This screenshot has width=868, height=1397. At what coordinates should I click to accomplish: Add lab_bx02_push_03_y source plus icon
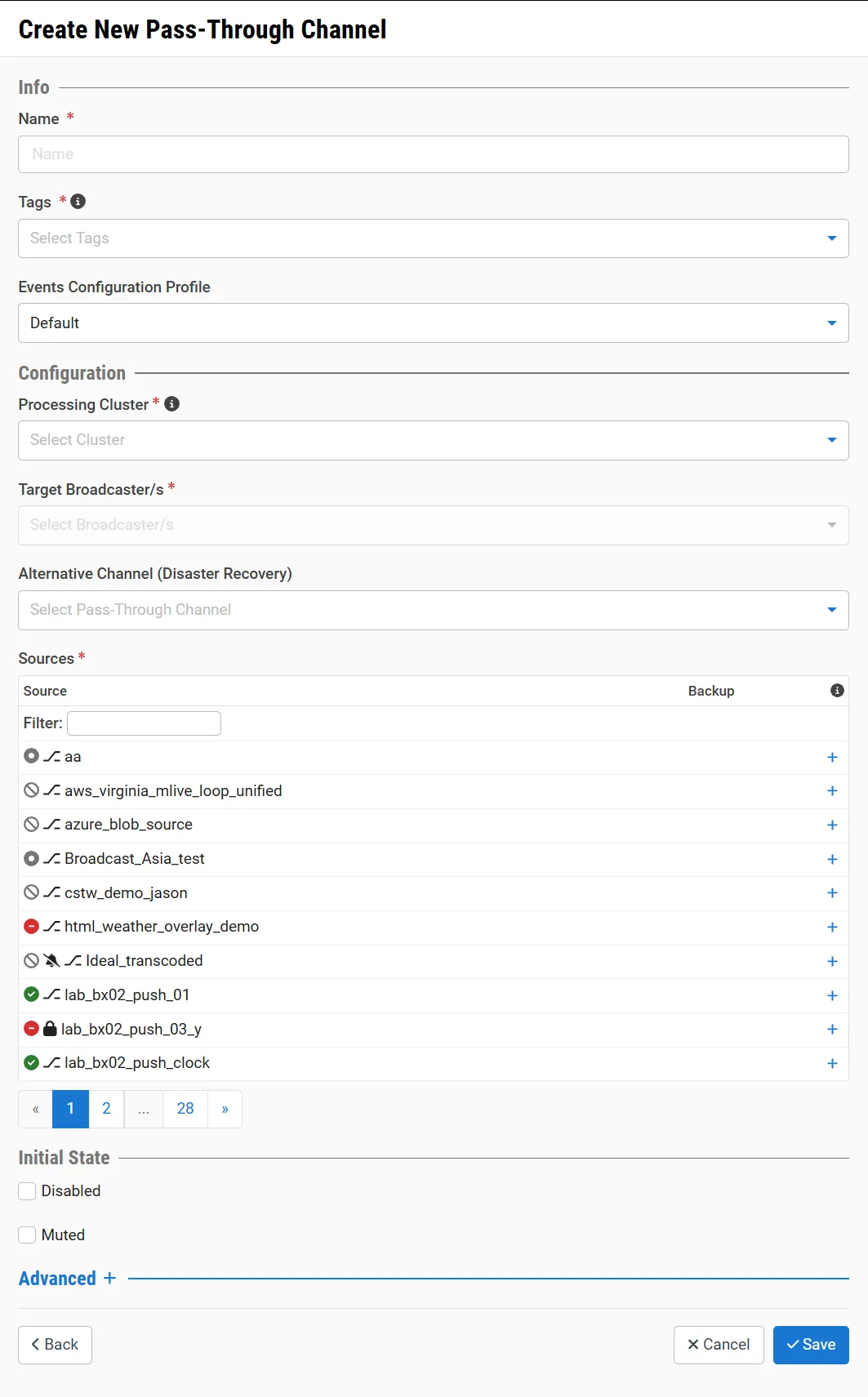[832, 1029]
